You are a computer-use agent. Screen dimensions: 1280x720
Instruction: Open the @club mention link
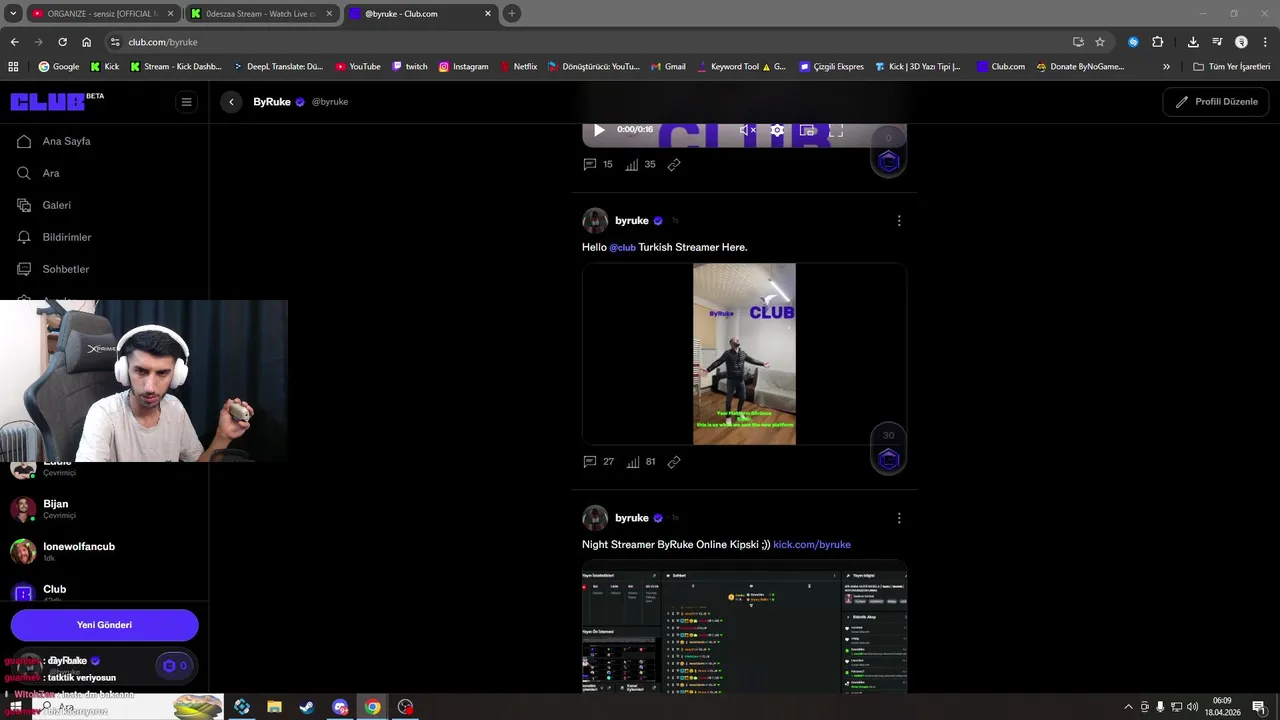622,247
